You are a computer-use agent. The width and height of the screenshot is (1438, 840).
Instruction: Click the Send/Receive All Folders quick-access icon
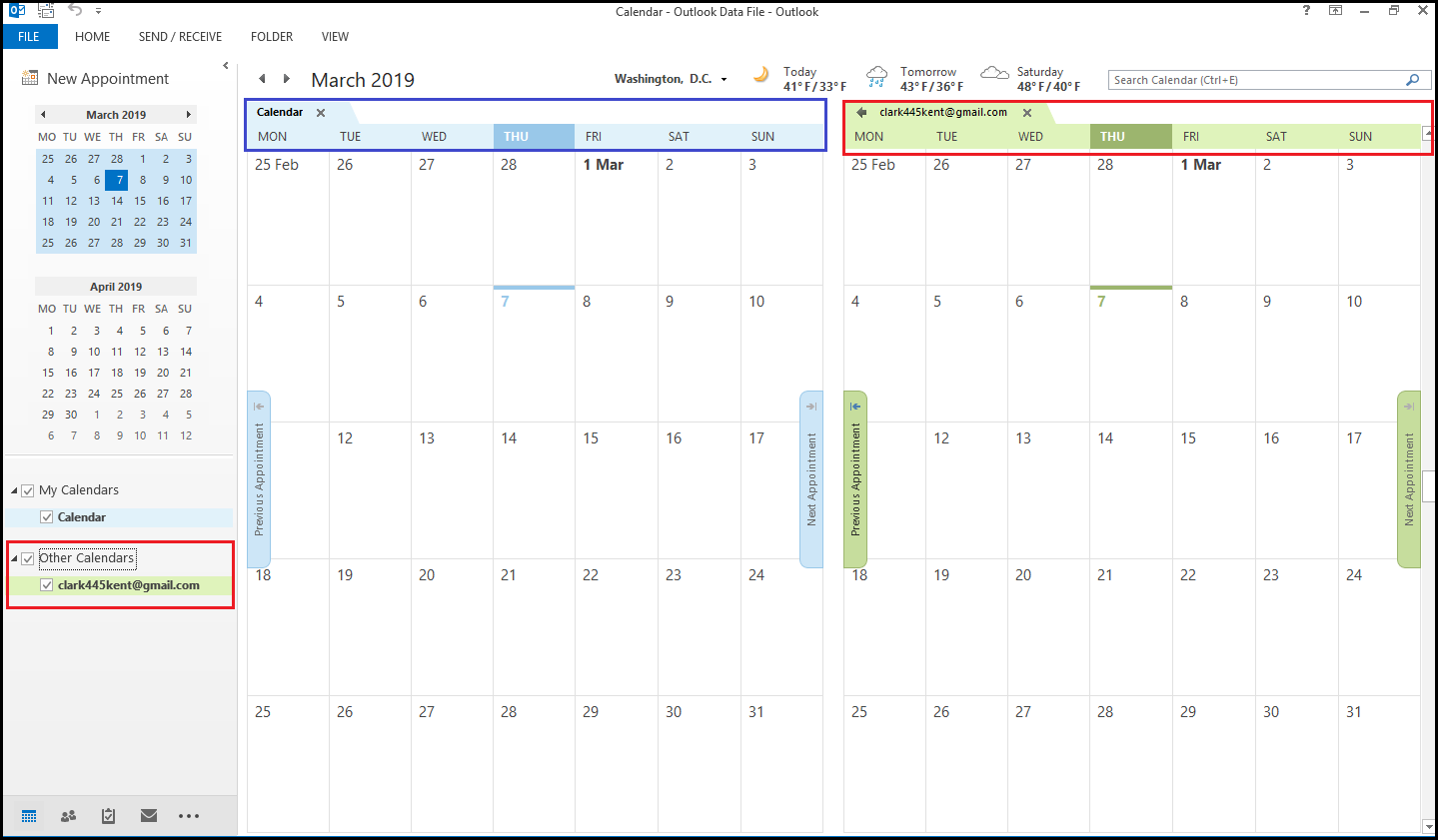[46, 11]
